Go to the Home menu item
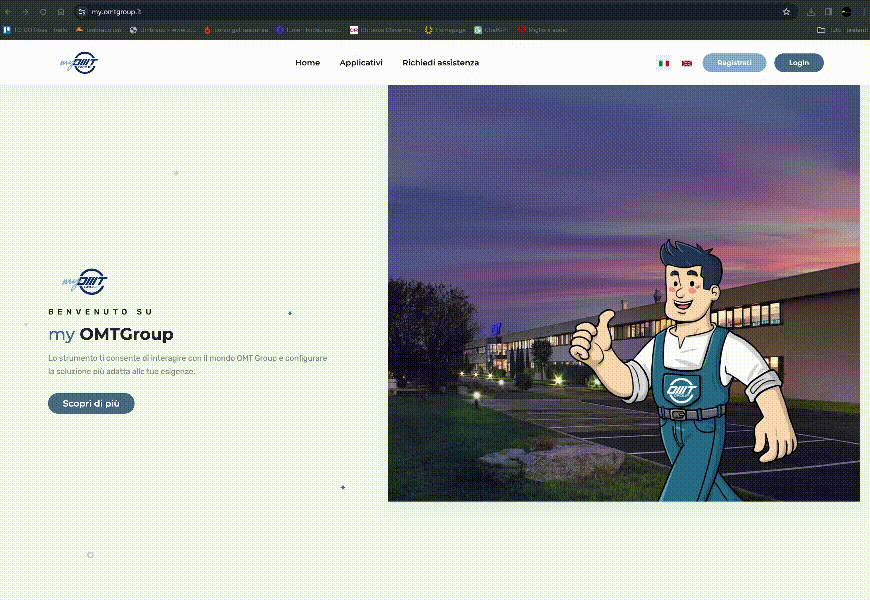The image size is (870, 600). pos(307,63)
